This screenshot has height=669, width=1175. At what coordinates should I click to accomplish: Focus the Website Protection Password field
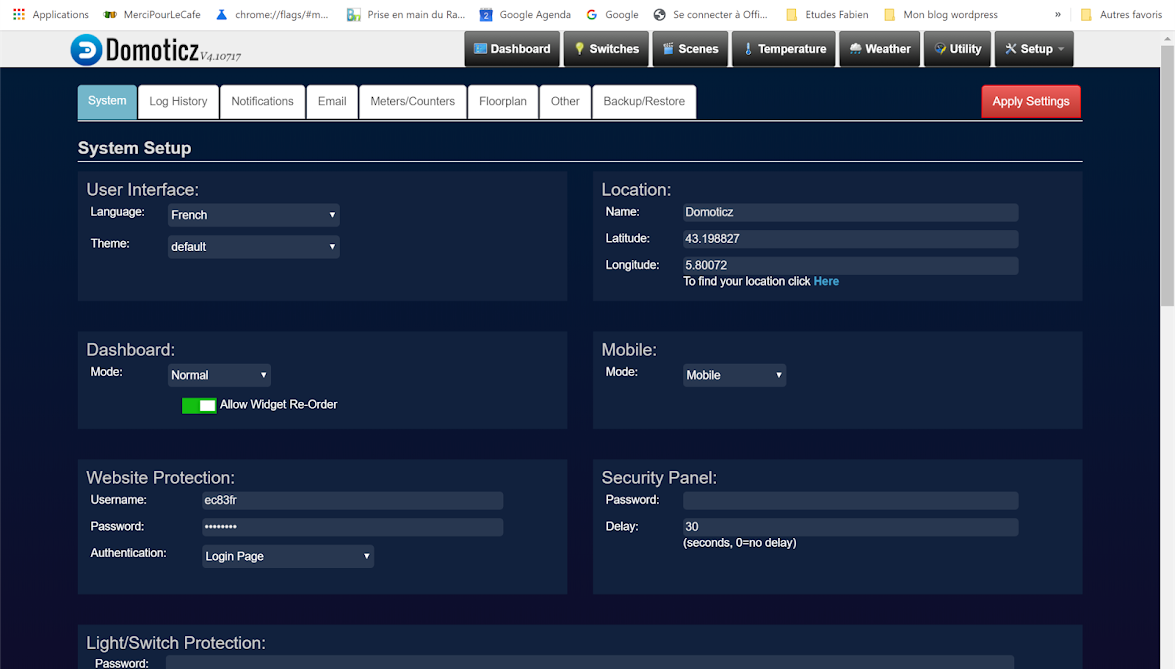(352, 527)
